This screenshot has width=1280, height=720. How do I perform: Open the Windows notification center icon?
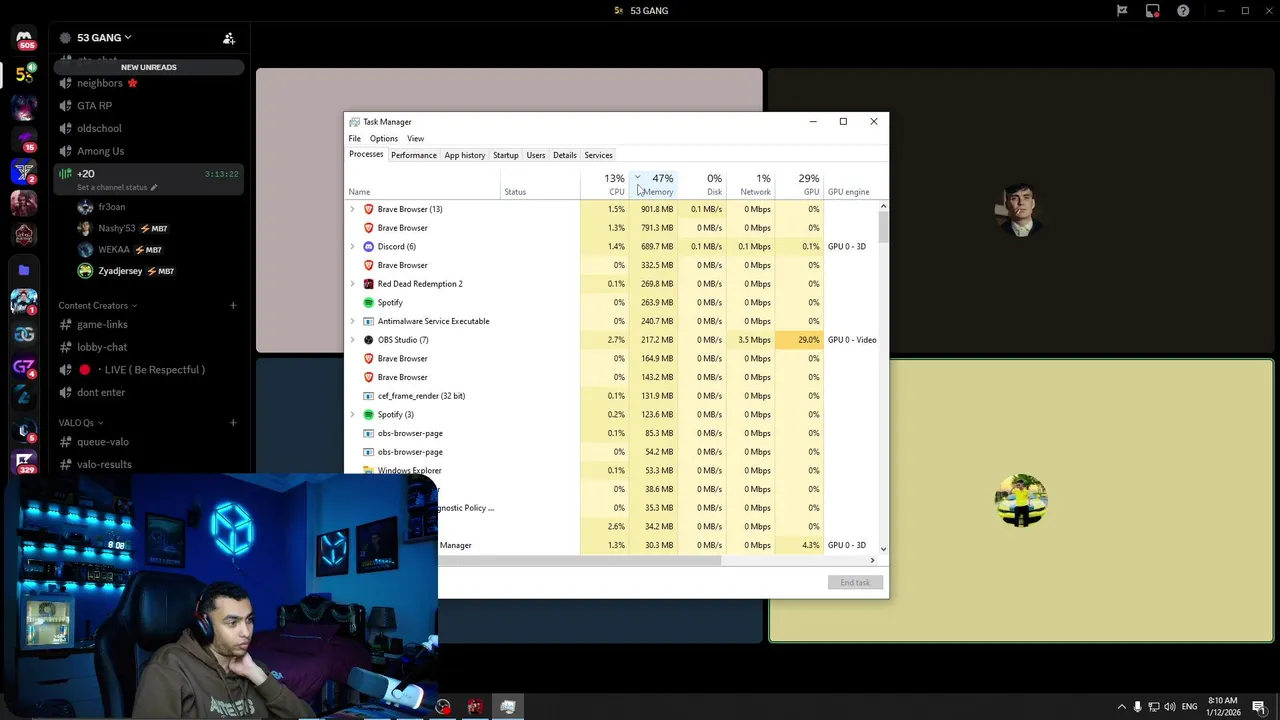[1259, 707]
